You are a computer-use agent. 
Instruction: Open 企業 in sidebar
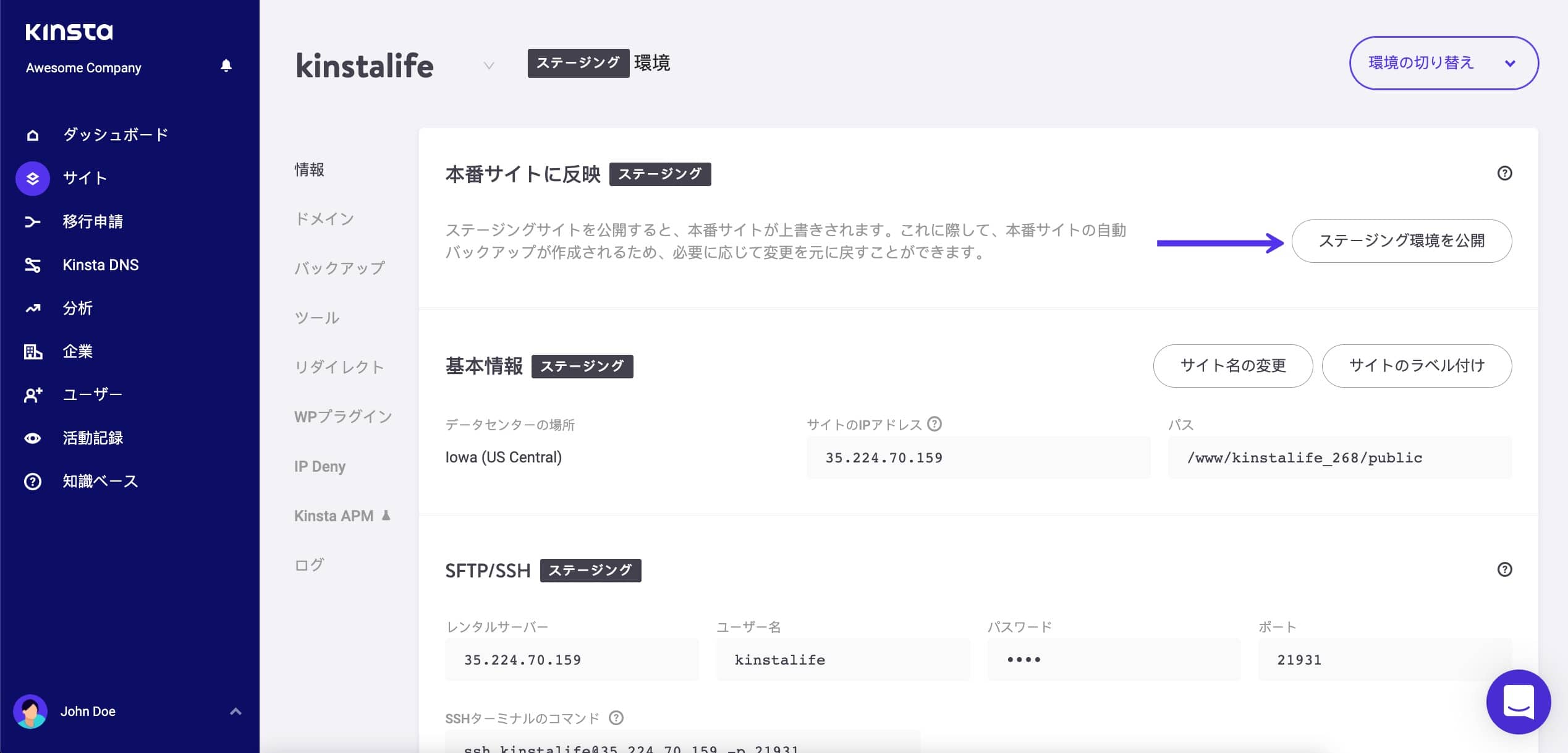(78, 352)
